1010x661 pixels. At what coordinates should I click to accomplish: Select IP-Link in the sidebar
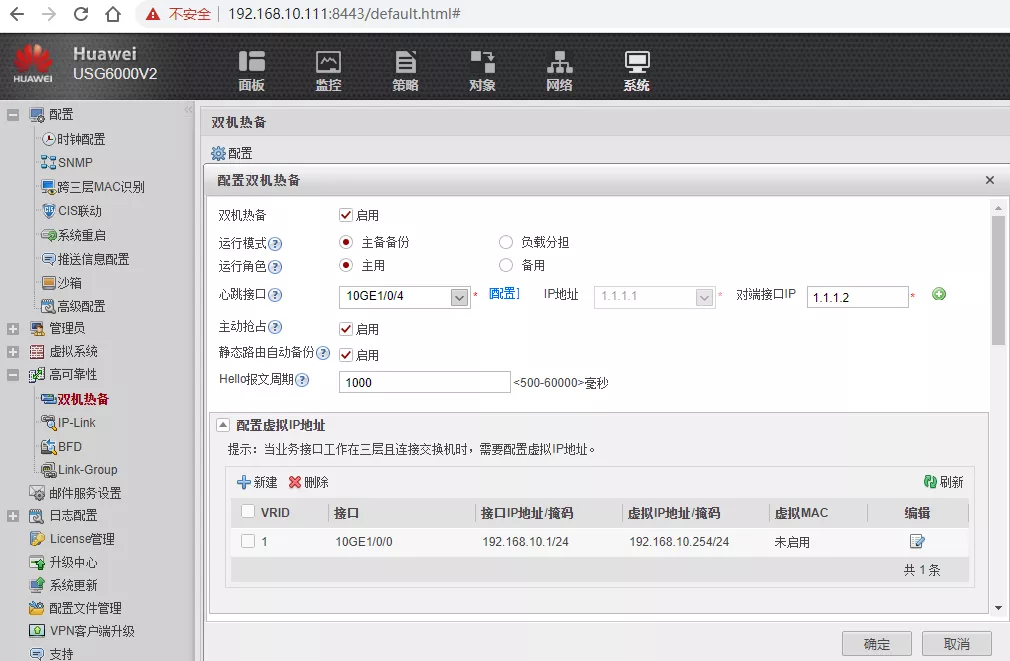tap(76, 423)
